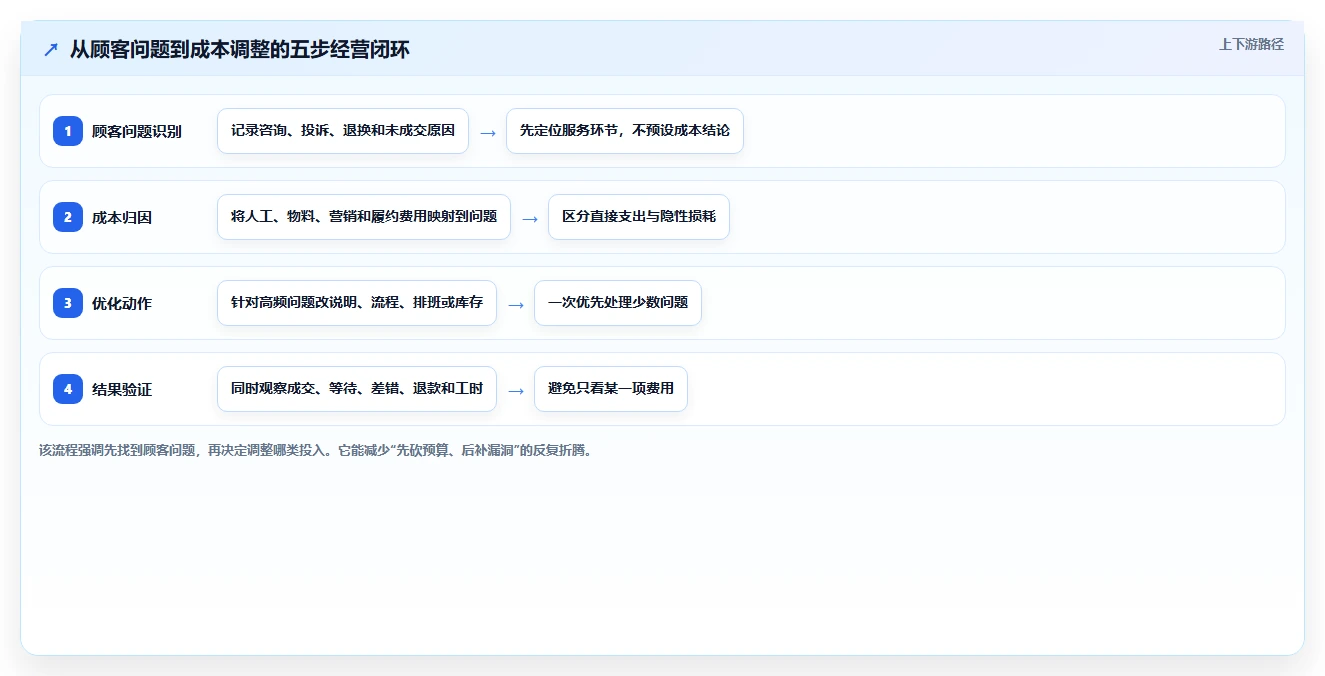
Task: Select step number badge 4
Action: click(x=68, y=389)
